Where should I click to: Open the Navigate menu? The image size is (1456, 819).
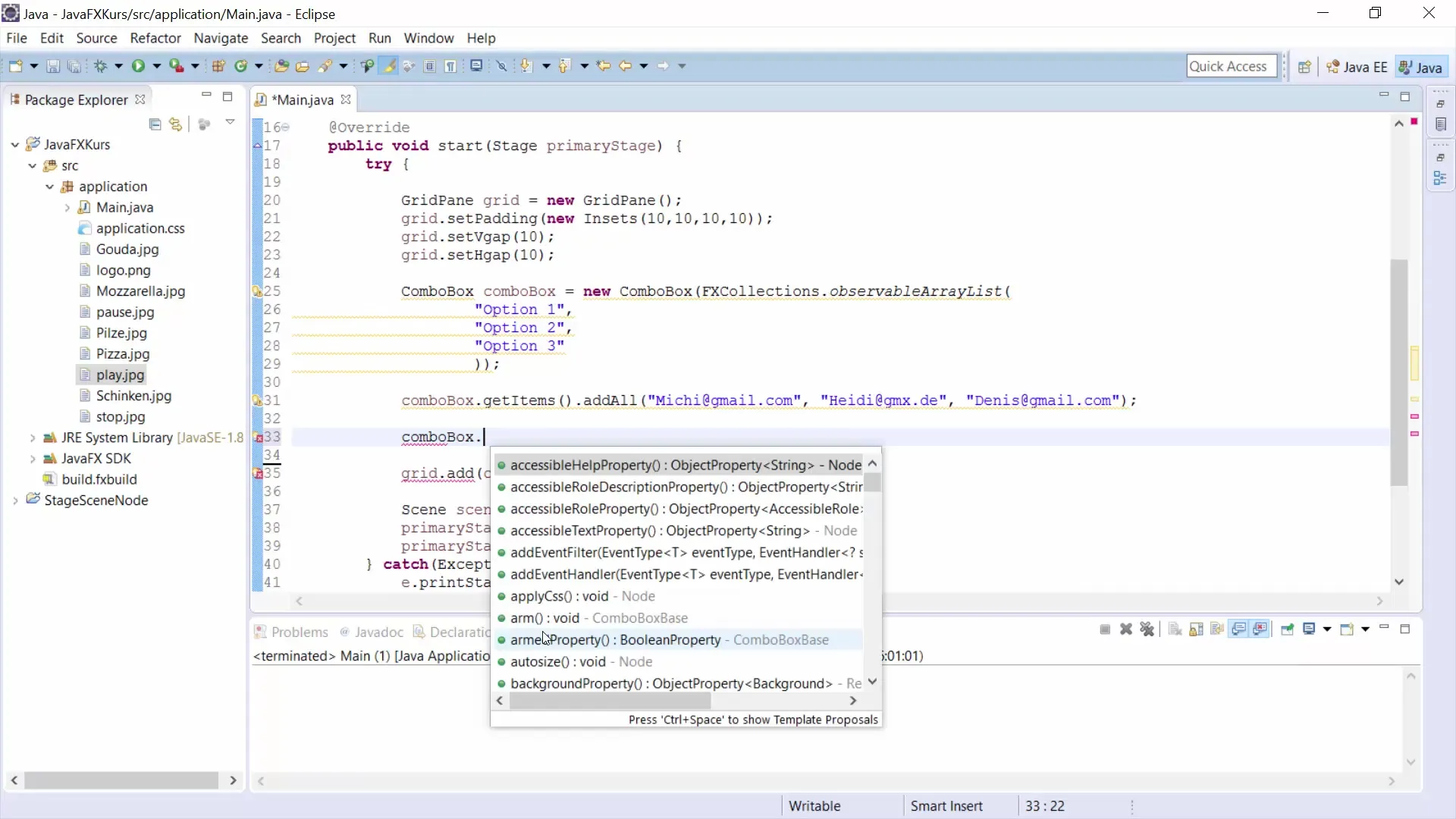pos(221,38)
